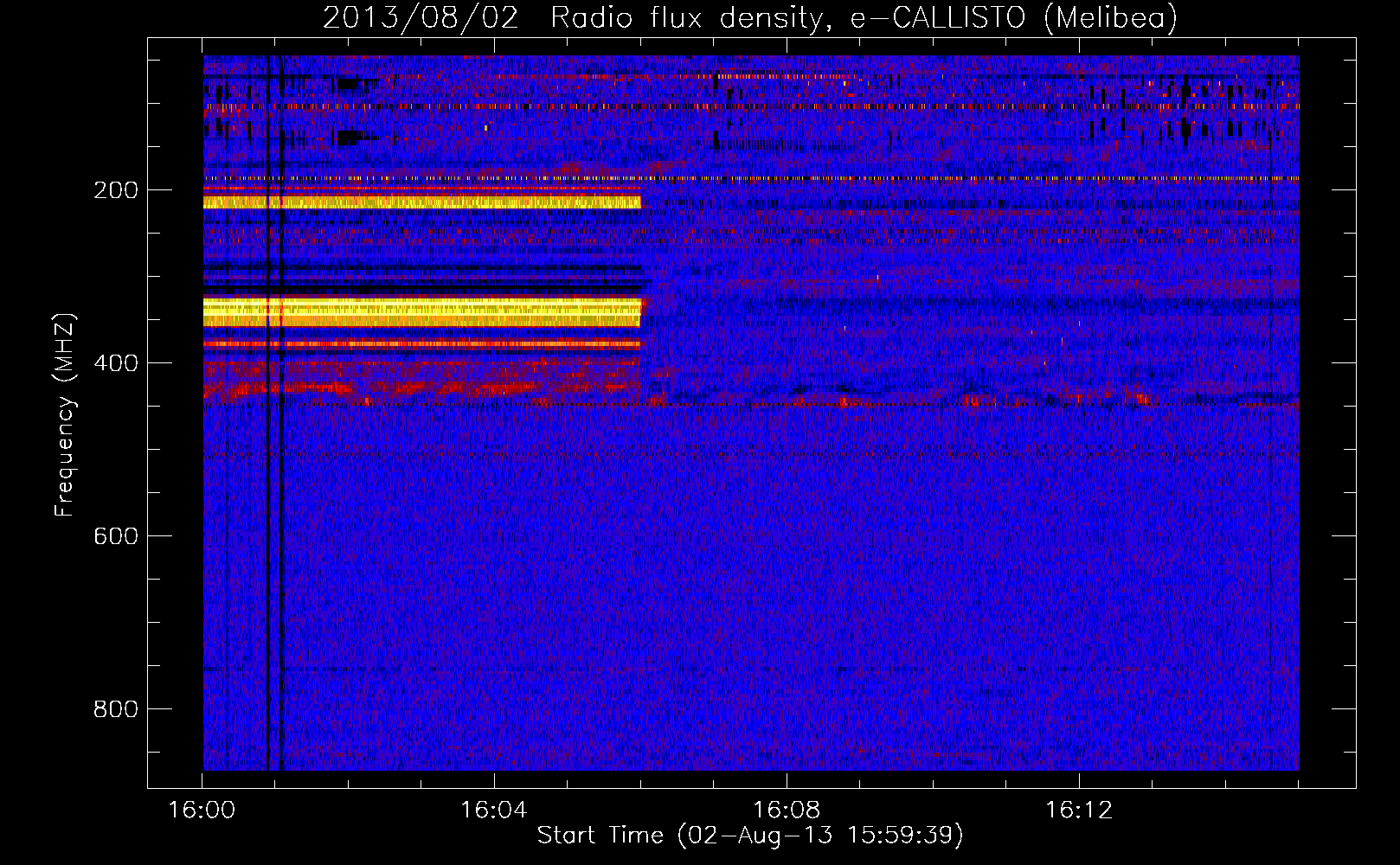
Task: Click the 800 frequency tick label
Action: 116,709
